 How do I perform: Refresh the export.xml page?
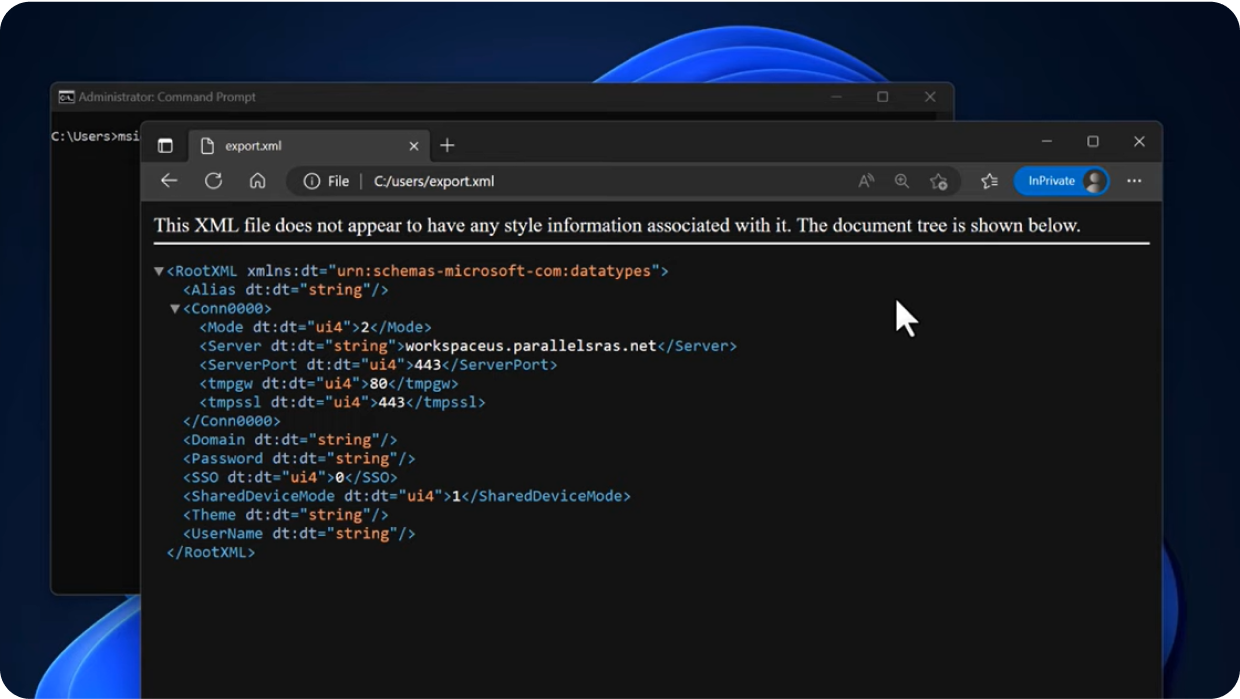pyautogui.click(x=213, y=181)
